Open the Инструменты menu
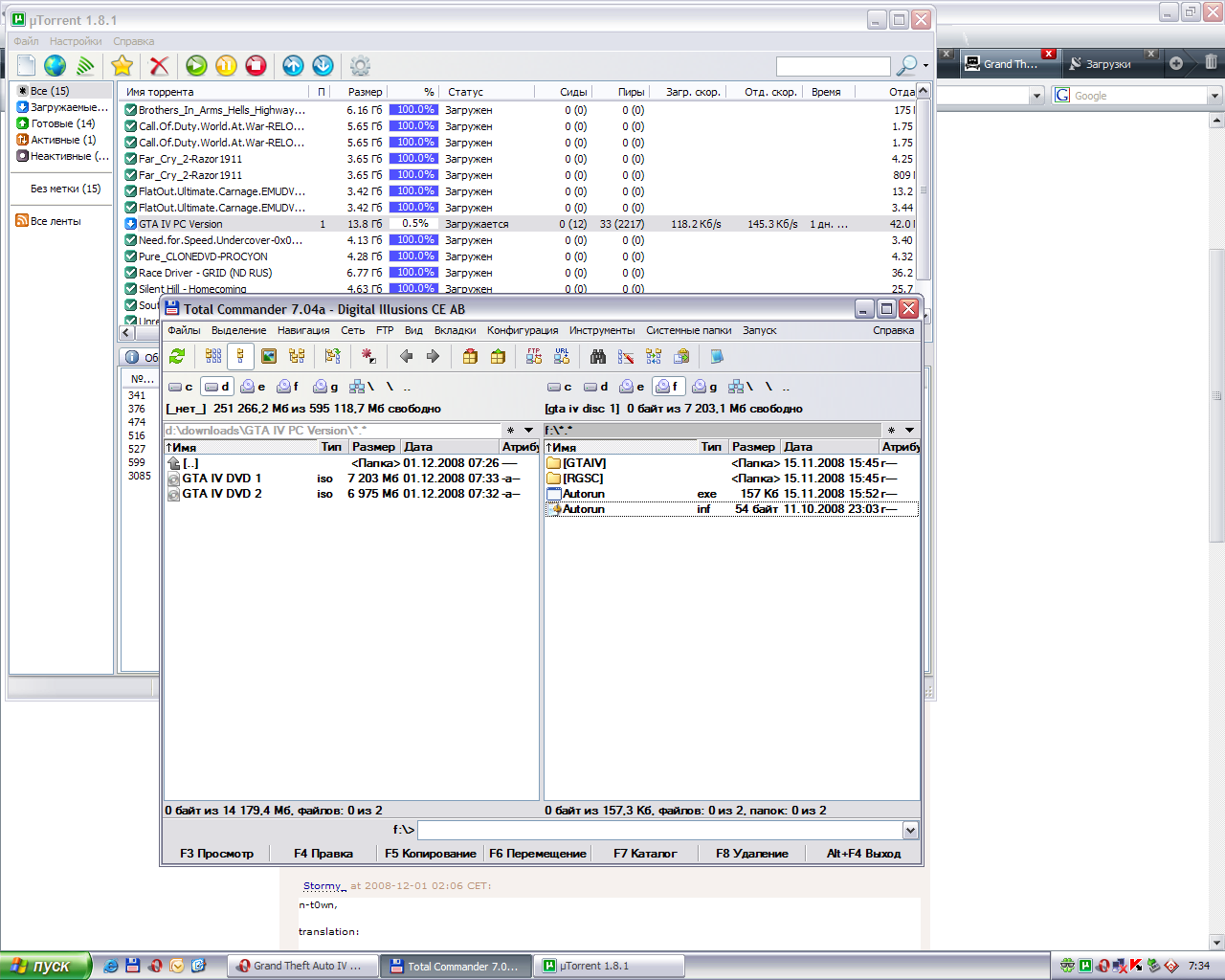 (x=602, y=330)
